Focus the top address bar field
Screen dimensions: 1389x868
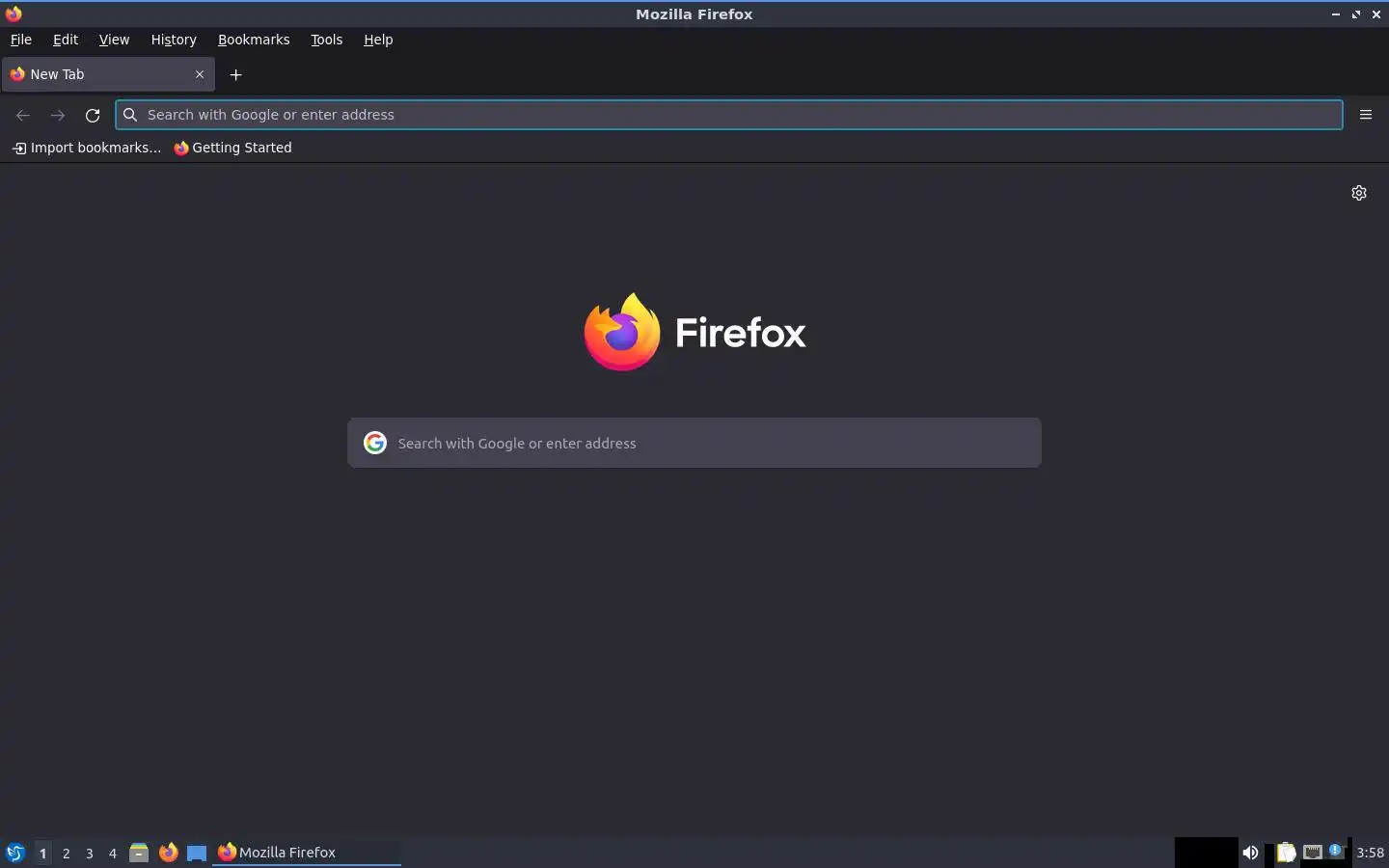click(x=729, y=115)
